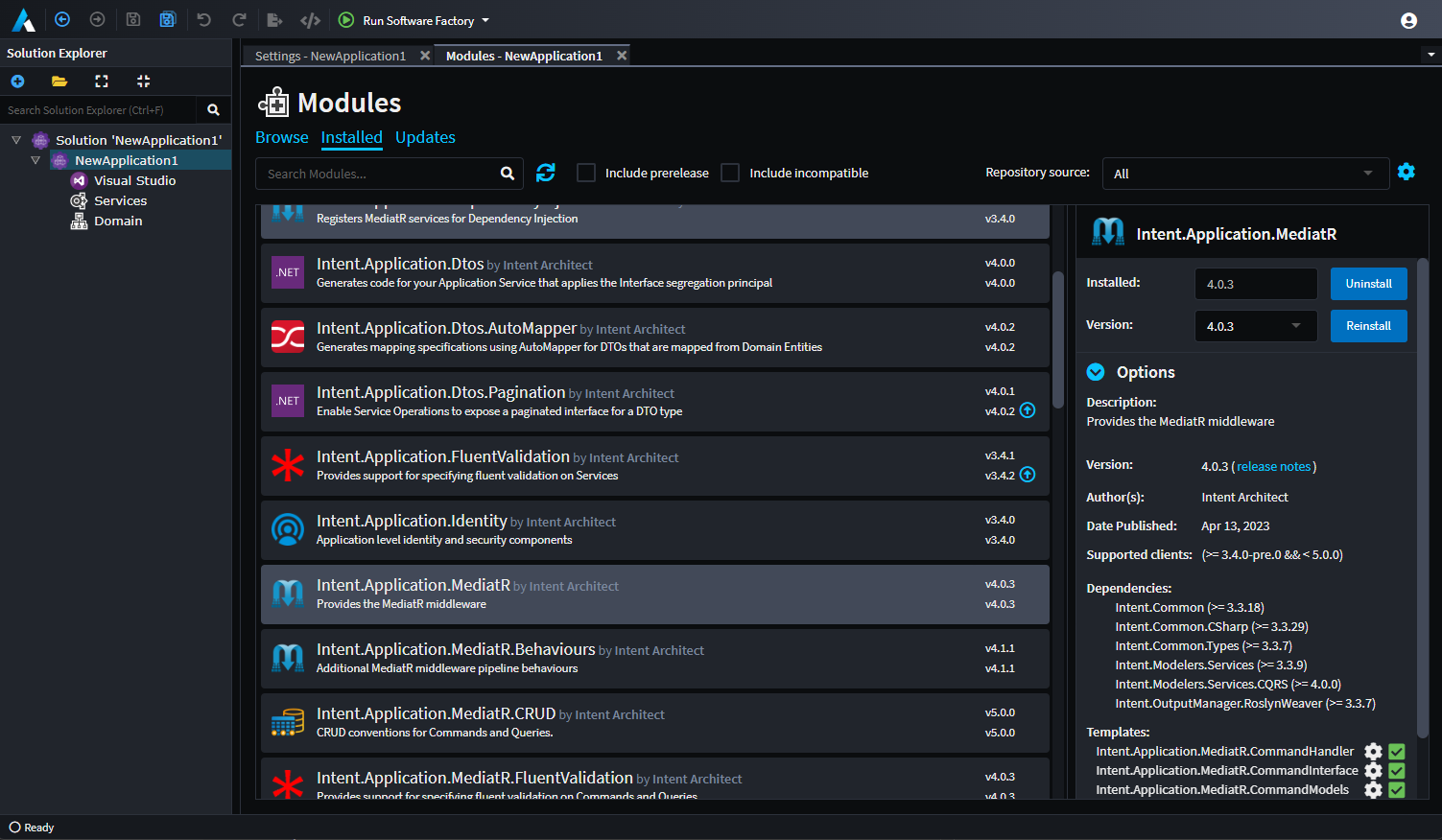Navigate forward with the right arrow icon
1442x840 pixels.
(x=97, y=19)
